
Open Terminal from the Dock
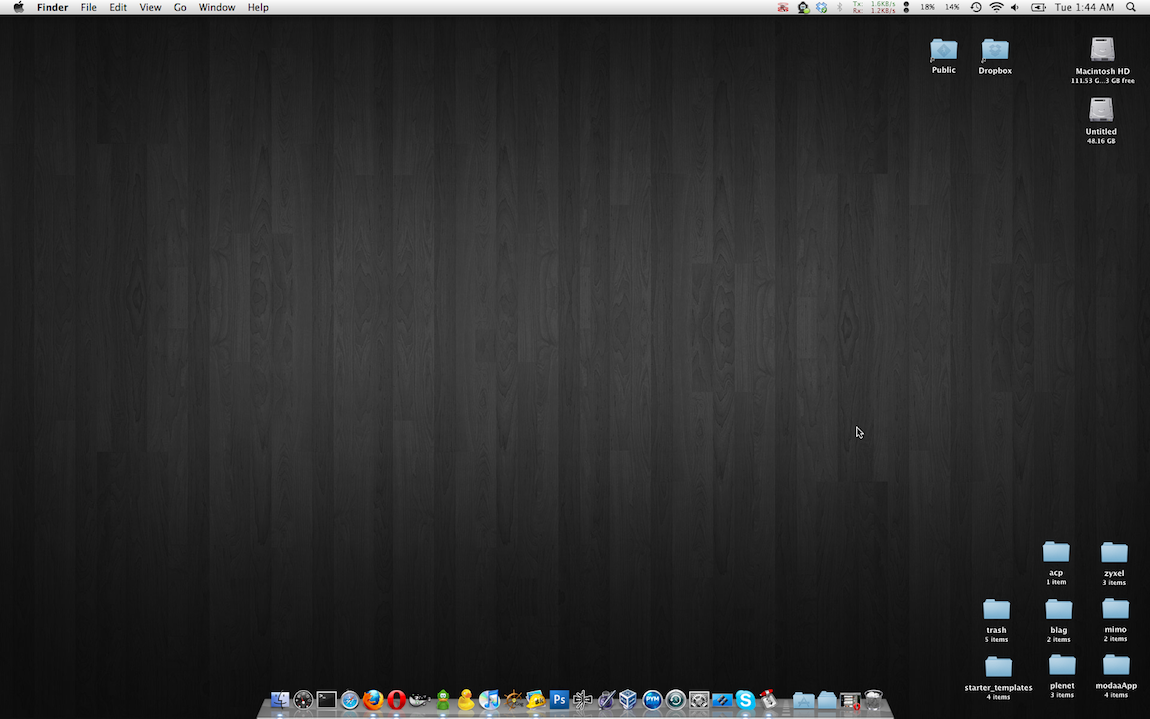tap(326, 700)
